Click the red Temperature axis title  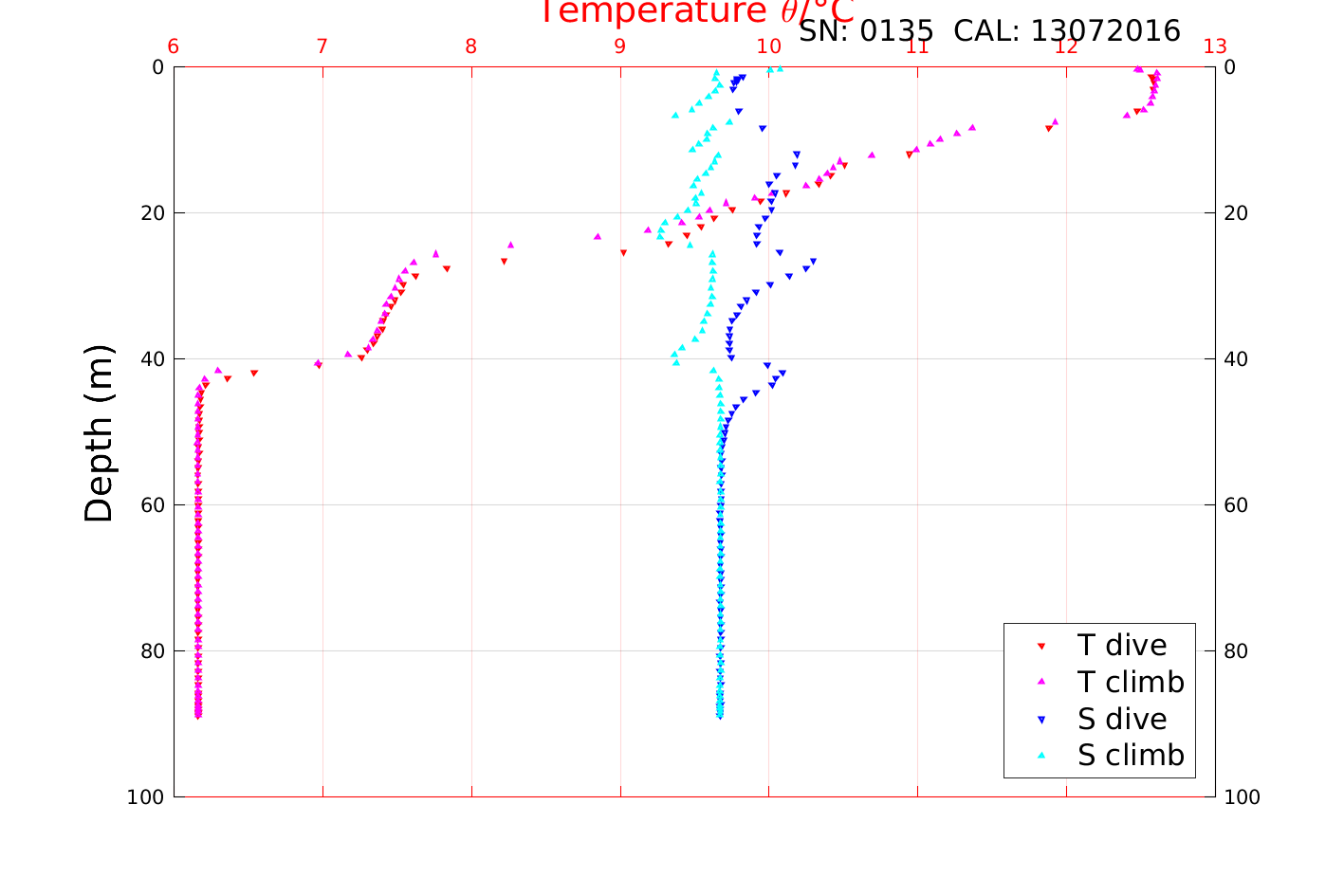(x=697, y=12)
